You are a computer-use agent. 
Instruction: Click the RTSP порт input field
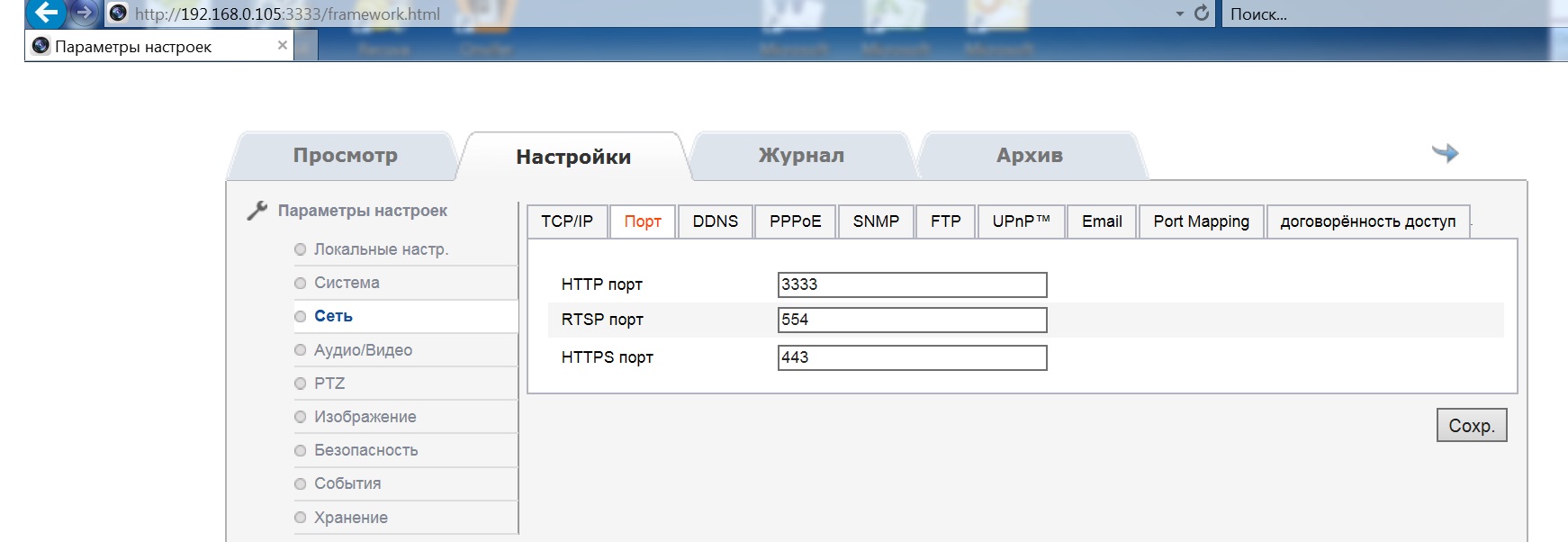[x=911, y=320]
